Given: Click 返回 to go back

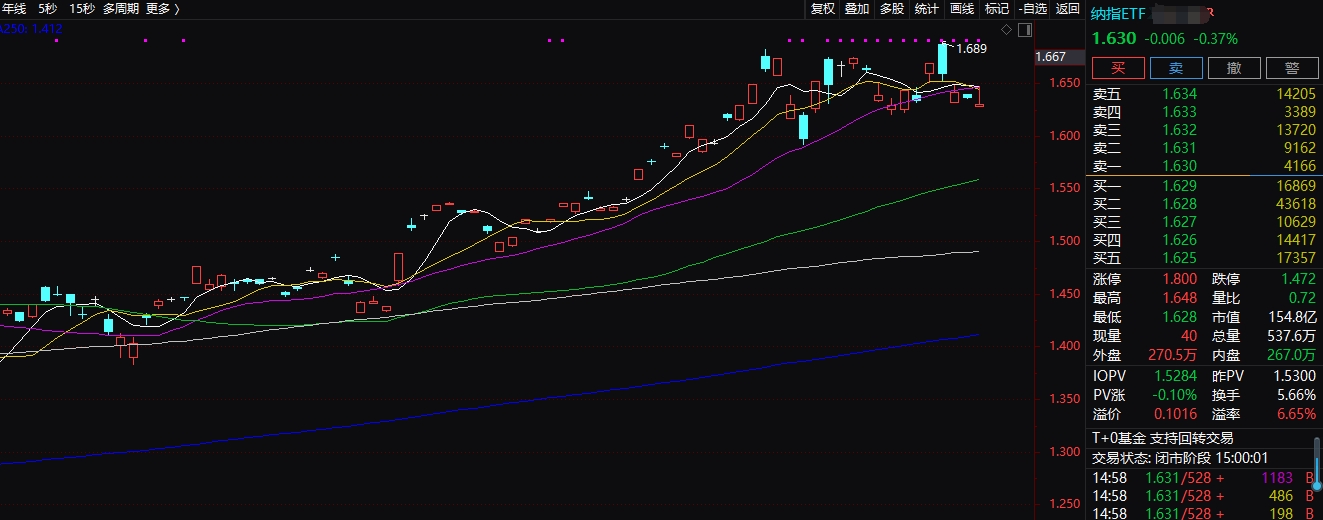Looking at the screenshot, I should click(x=1068, y=9).
